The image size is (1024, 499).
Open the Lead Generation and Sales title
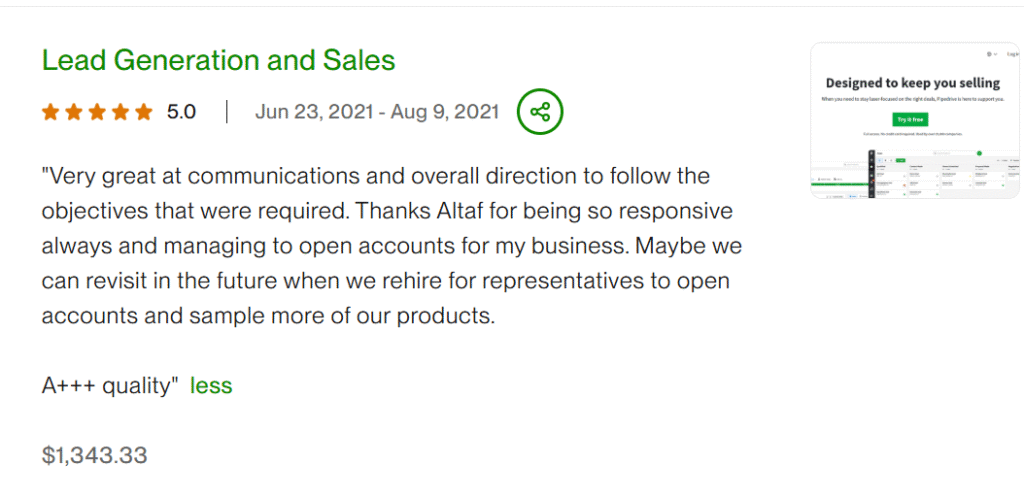219,60
